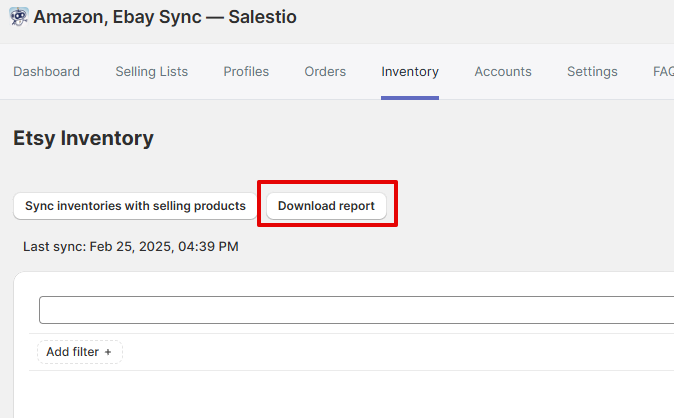Switch to the Selling Lists tab
The image size is (674, 418).
(x=151, y=71)
